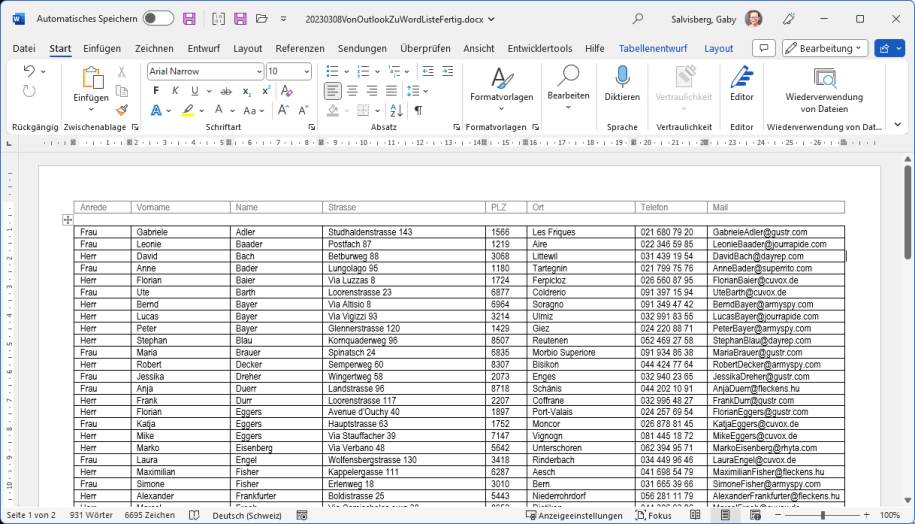
Task: Switch to the Tabellenentwurf tab
Action: pos(654,48)
